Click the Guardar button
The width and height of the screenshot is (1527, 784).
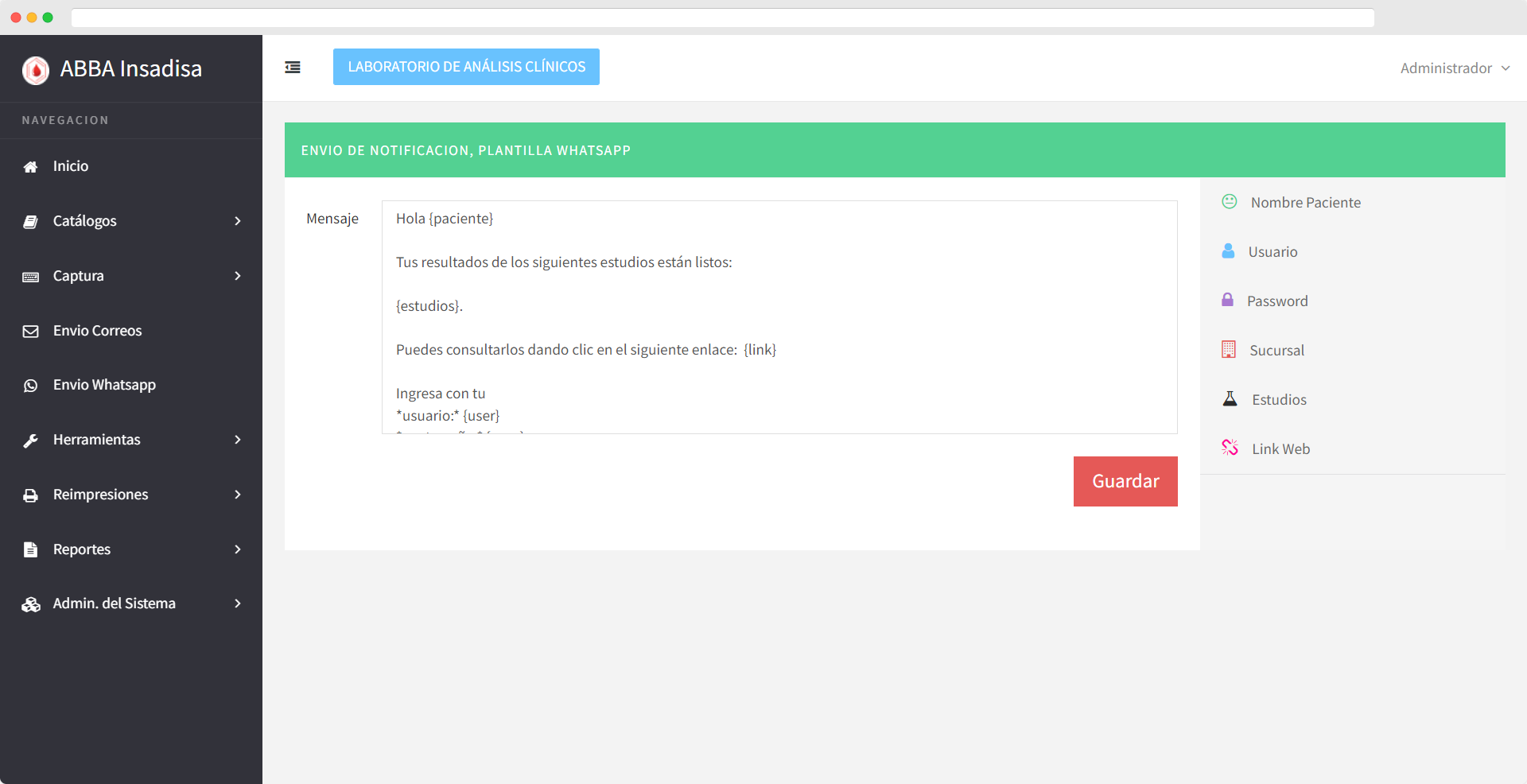click(1125, 481)
